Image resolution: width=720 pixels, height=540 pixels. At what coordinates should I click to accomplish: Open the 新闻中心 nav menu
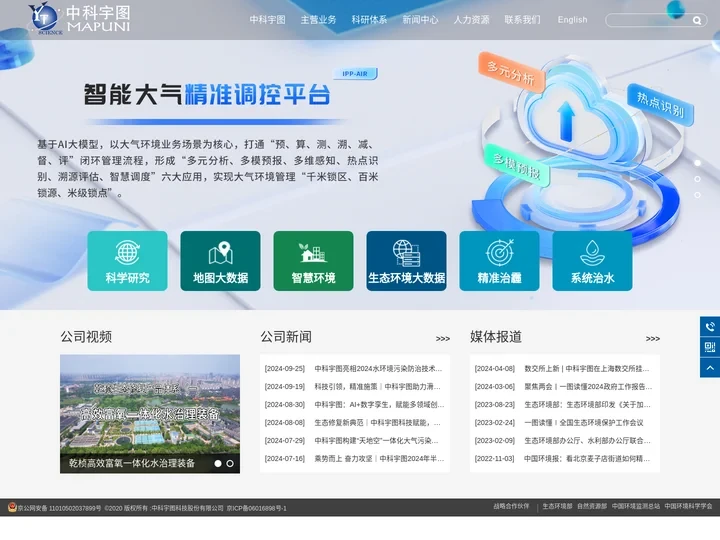tap(421, 20)
